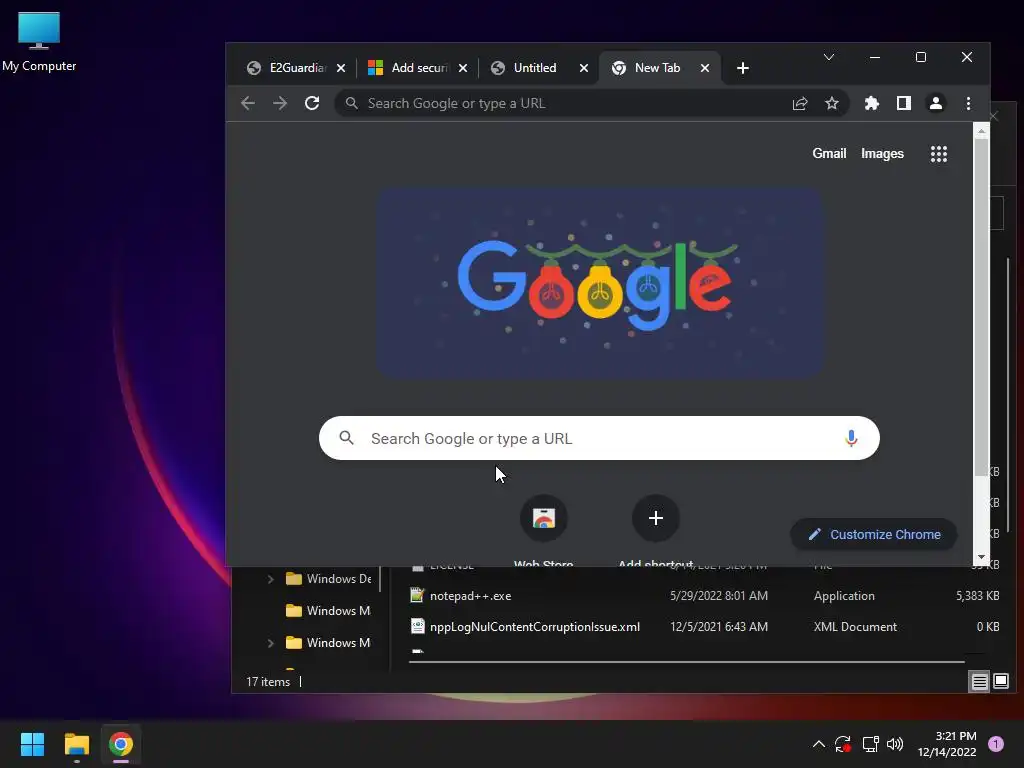This screenshot has height=768, width=1024.
Task: Click the Chrome page scrollbar
Action: tap(981, 307)
